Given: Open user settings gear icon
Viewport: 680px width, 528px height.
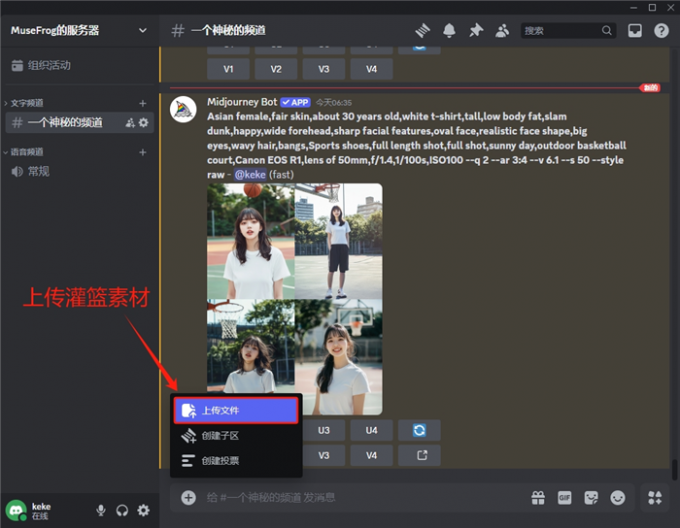Looking at the screenshot, I should [144, 510].
